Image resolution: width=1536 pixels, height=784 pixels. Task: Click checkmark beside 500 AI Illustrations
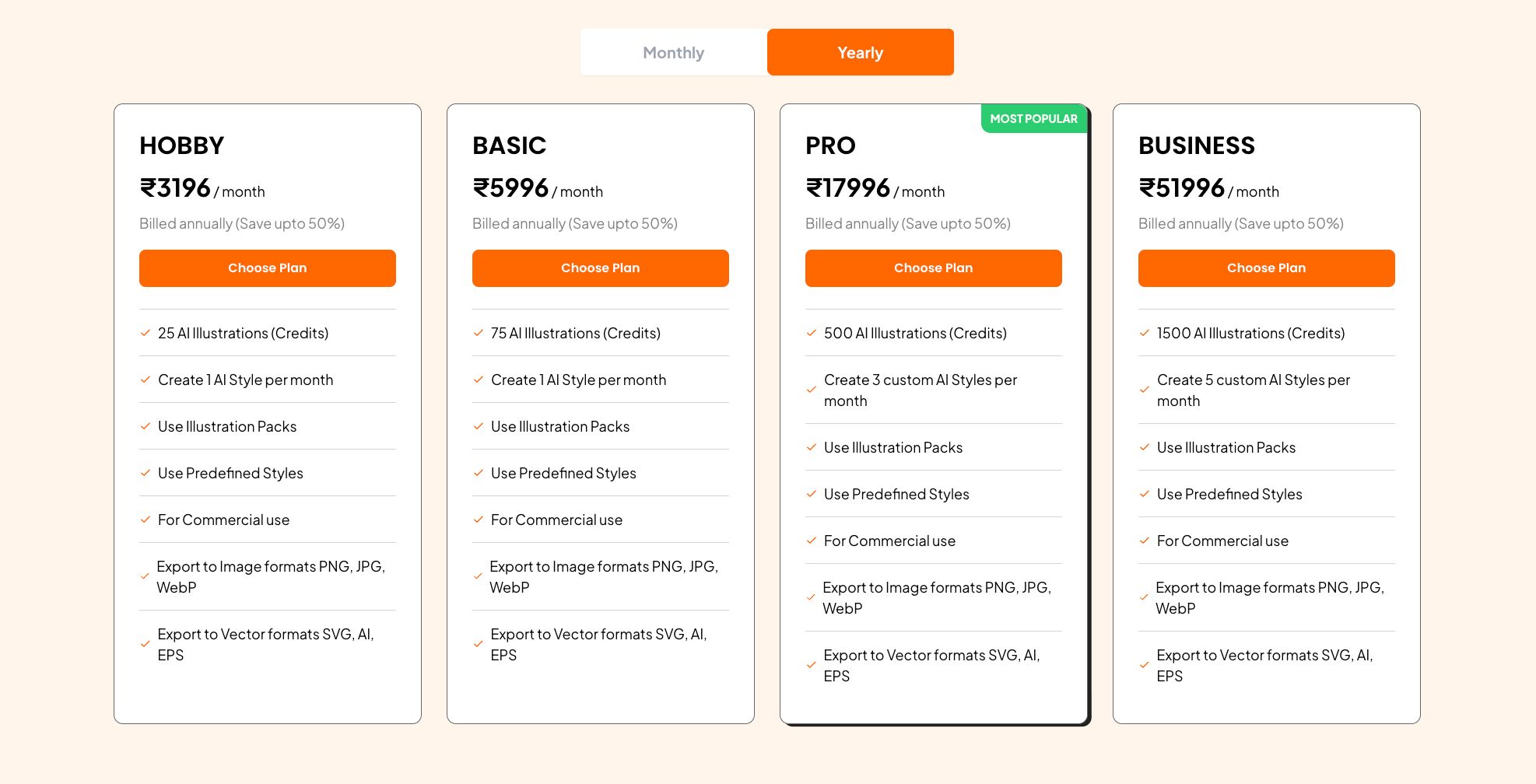812,333
